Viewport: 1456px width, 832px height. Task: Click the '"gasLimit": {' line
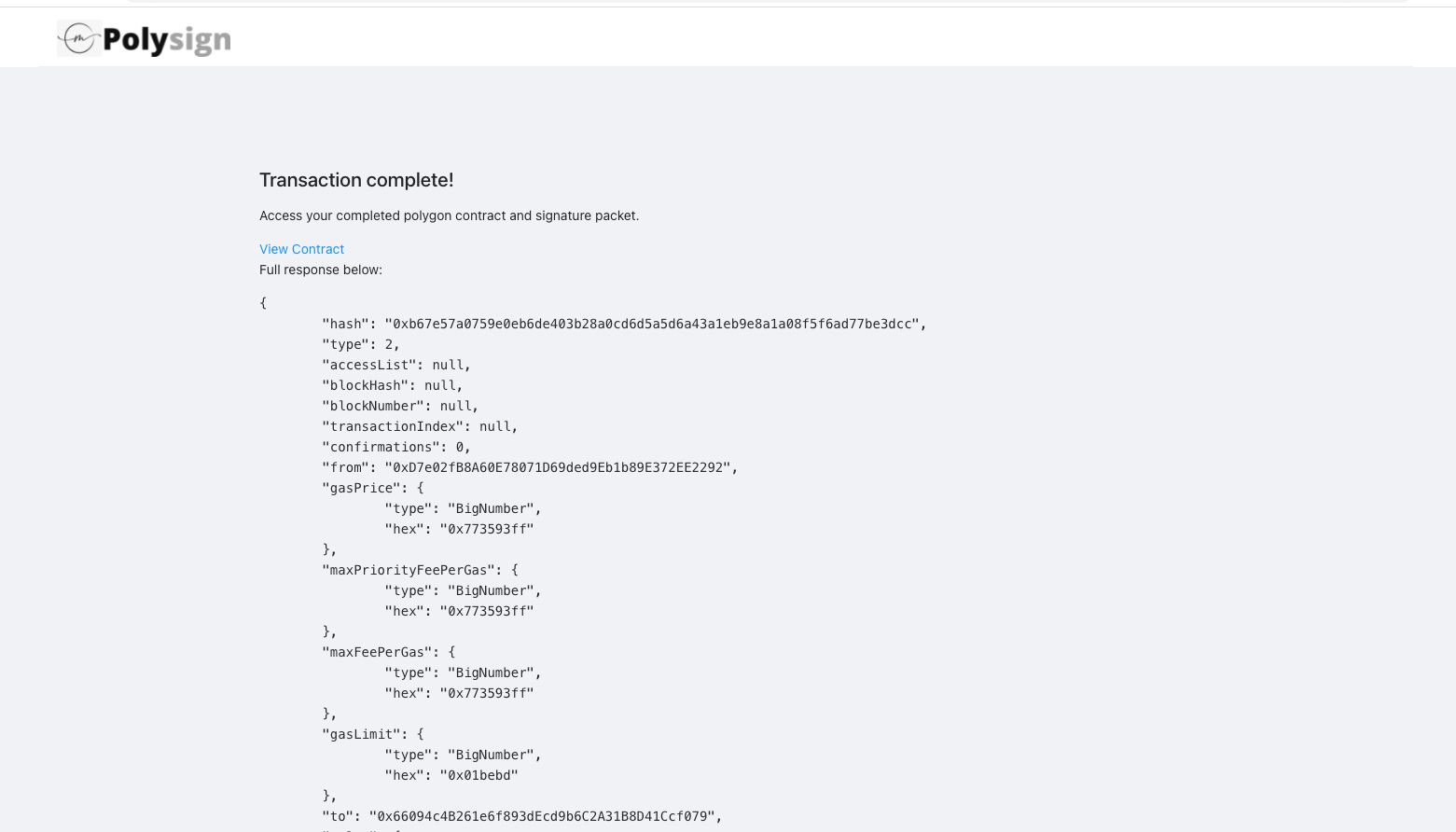point(373,734)
